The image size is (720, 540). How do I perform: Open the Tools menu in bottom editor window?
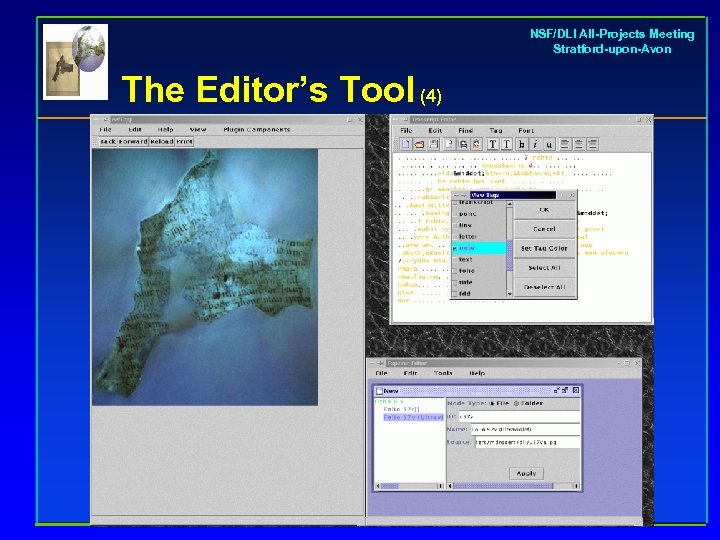click(443, 373)
